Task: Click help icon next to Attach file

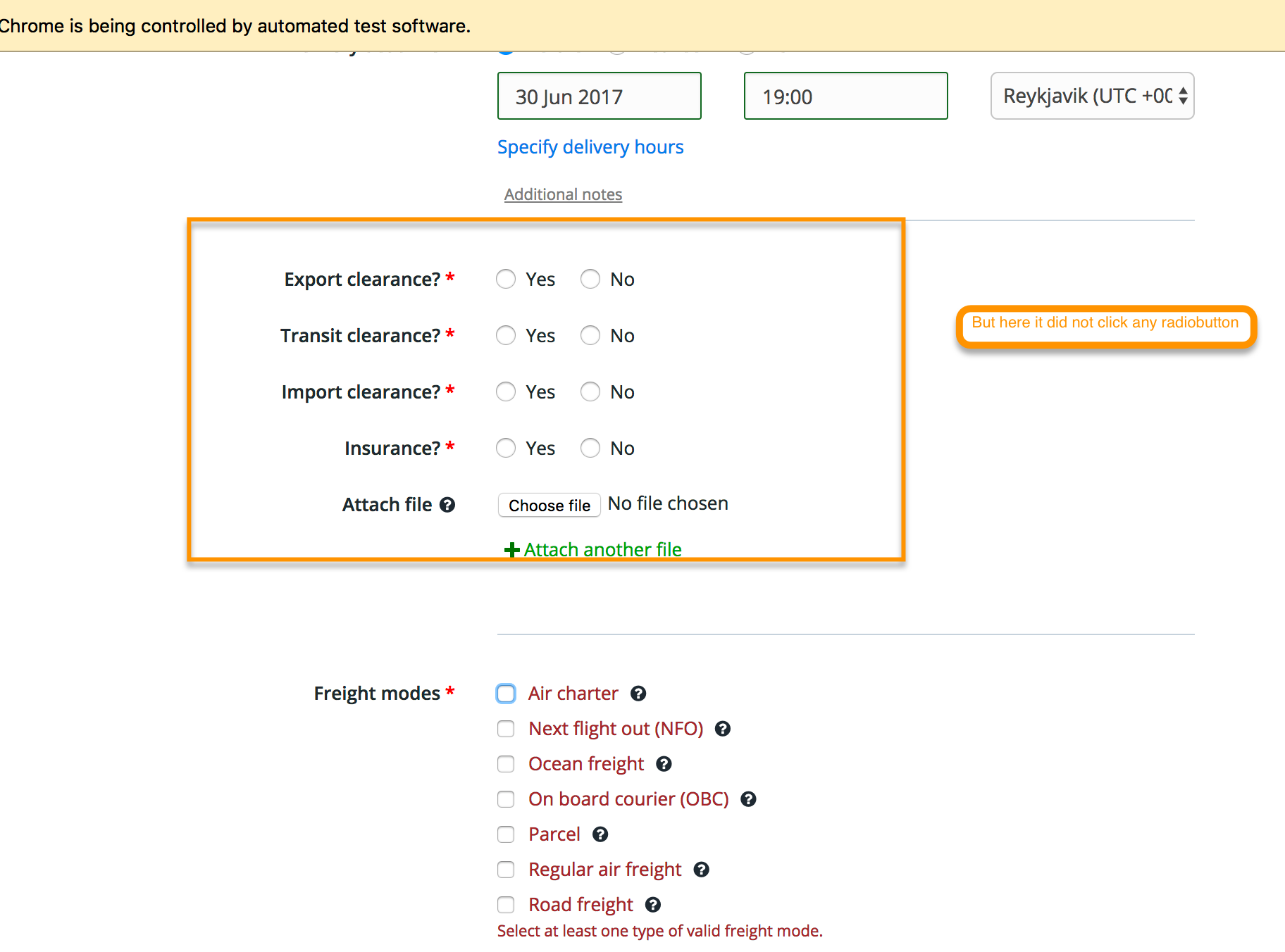Action: [447, 505]
